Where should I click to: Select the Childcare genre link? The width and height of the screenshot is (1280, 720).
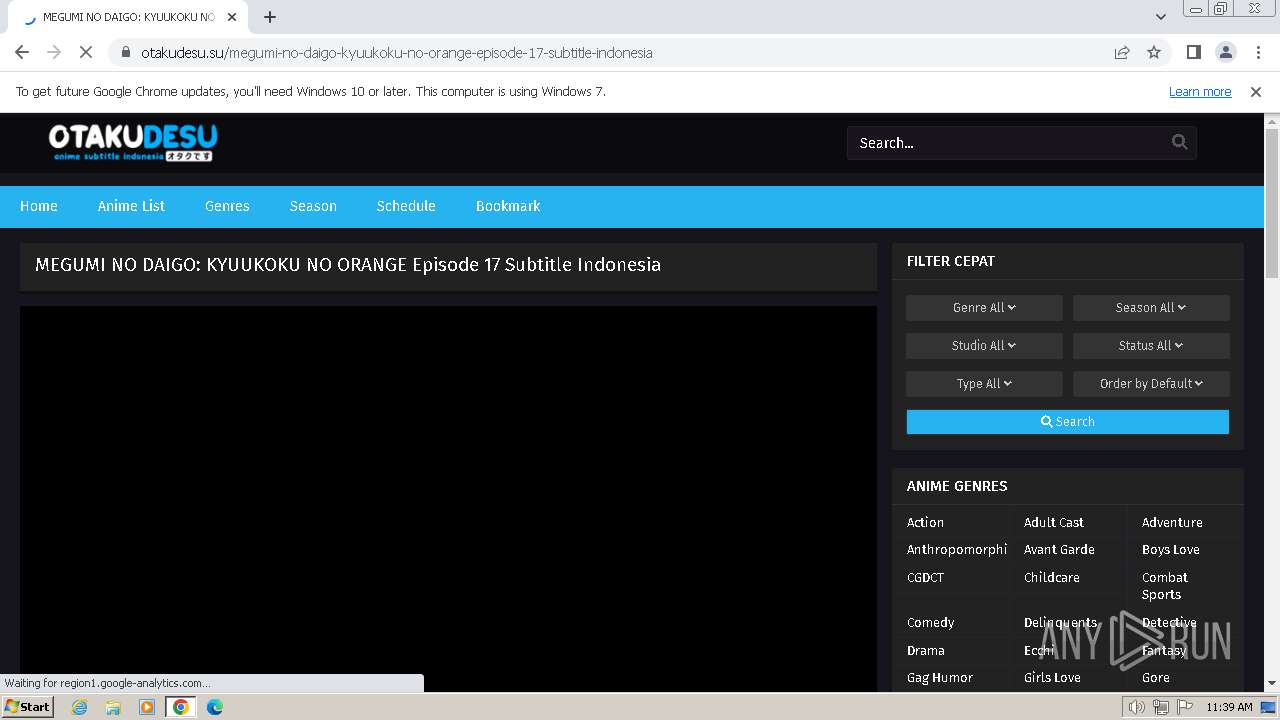[1051, 578]
